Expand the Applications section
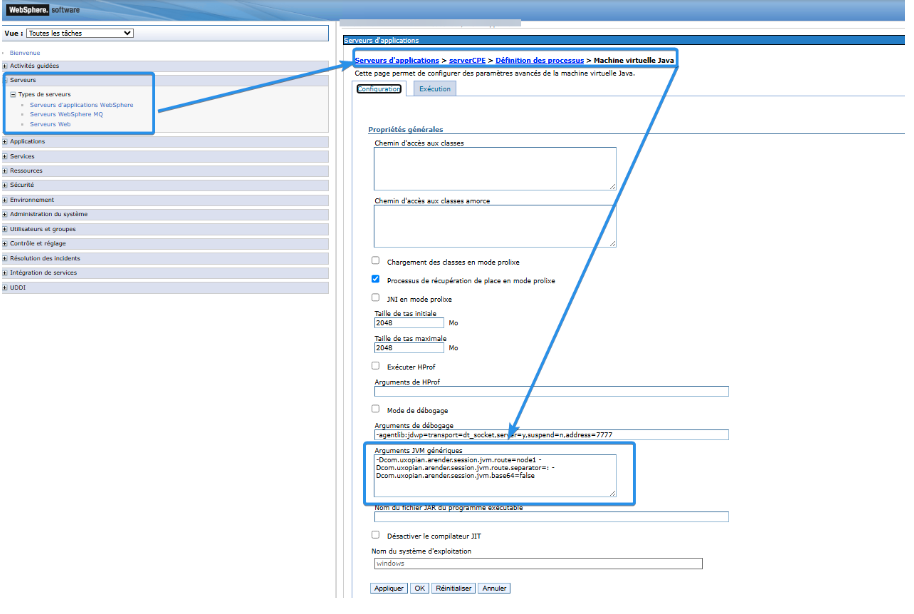914x614 pixels. coord(5,142)
